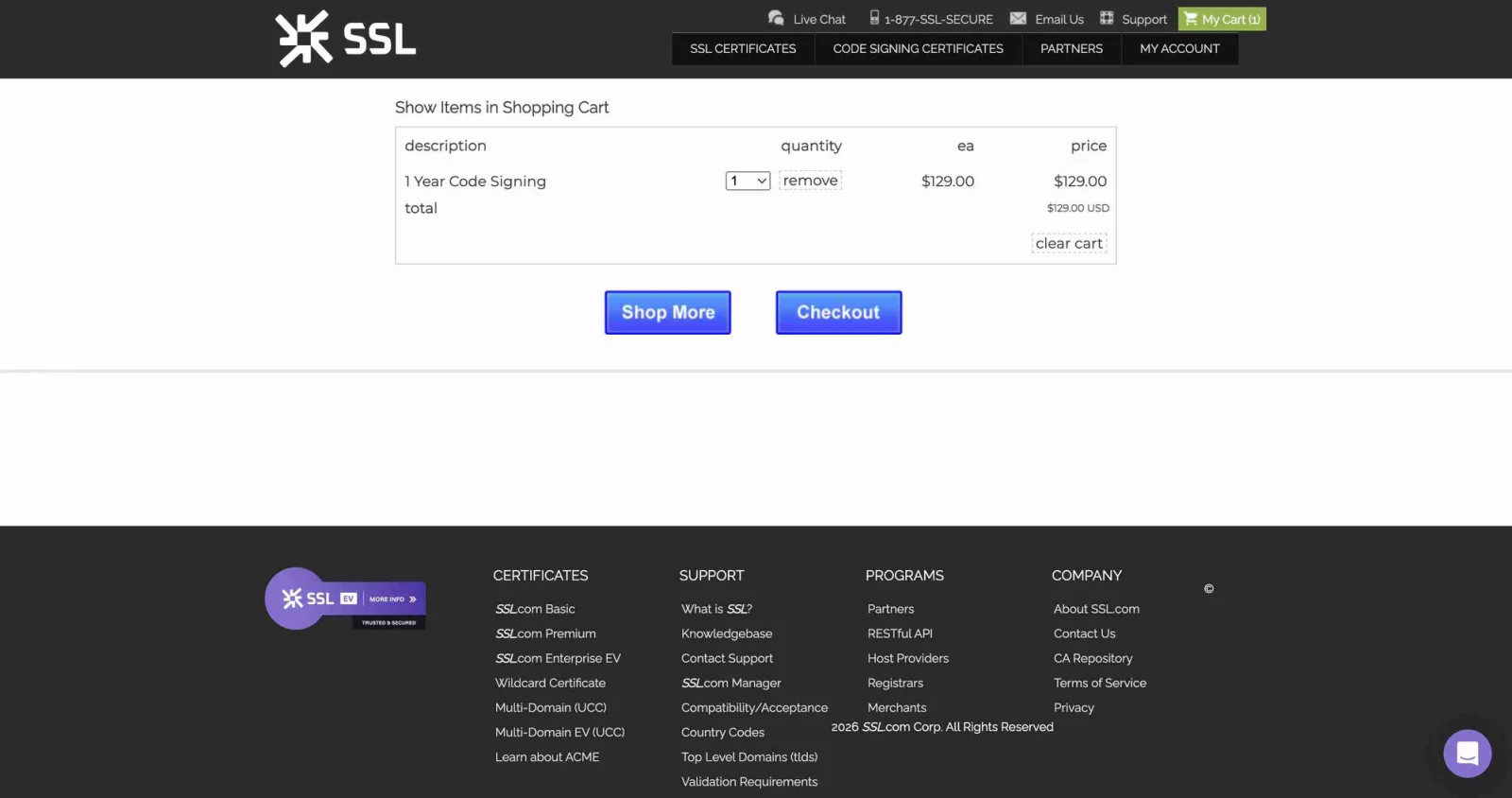Open the Live Chat bubble icon

coord(776,18)
